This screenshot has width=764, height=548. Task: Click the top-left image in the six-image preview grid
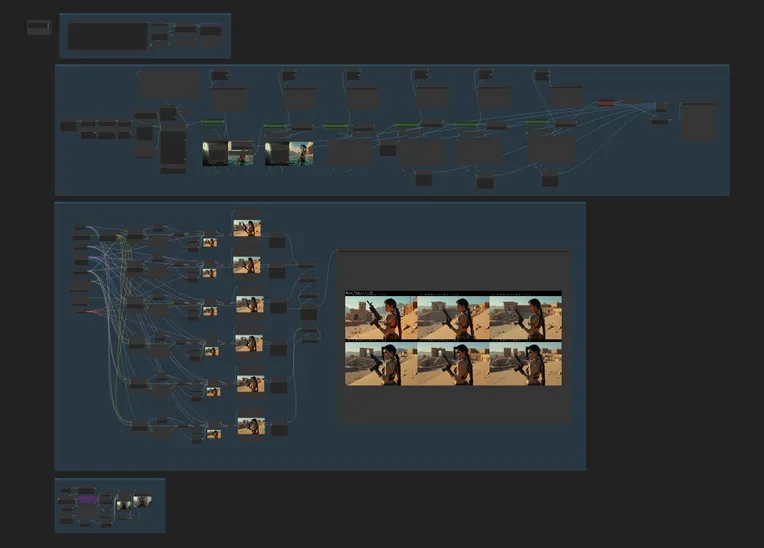tap(380, 317)
